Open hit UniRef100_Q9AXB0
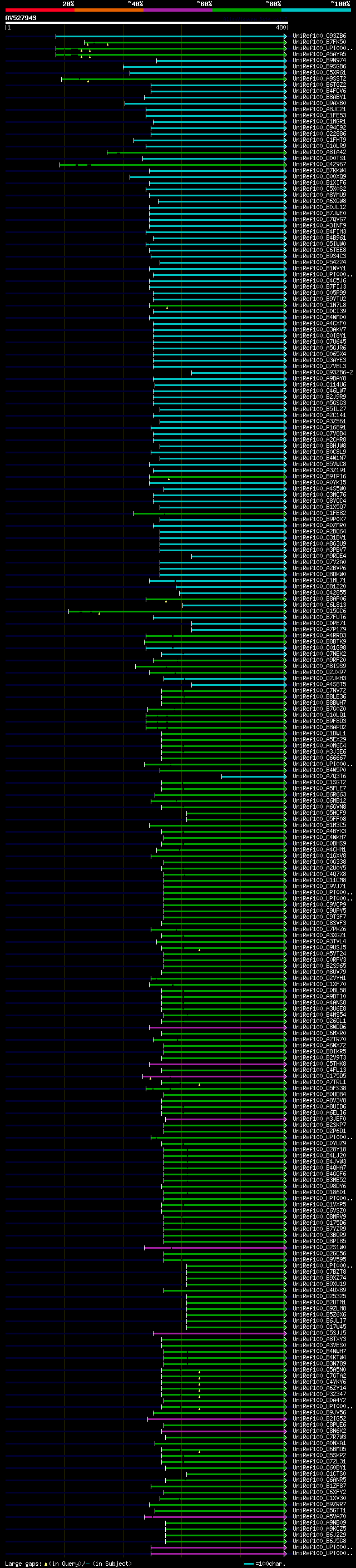The image size is (356, 1568). pos(319,103)
